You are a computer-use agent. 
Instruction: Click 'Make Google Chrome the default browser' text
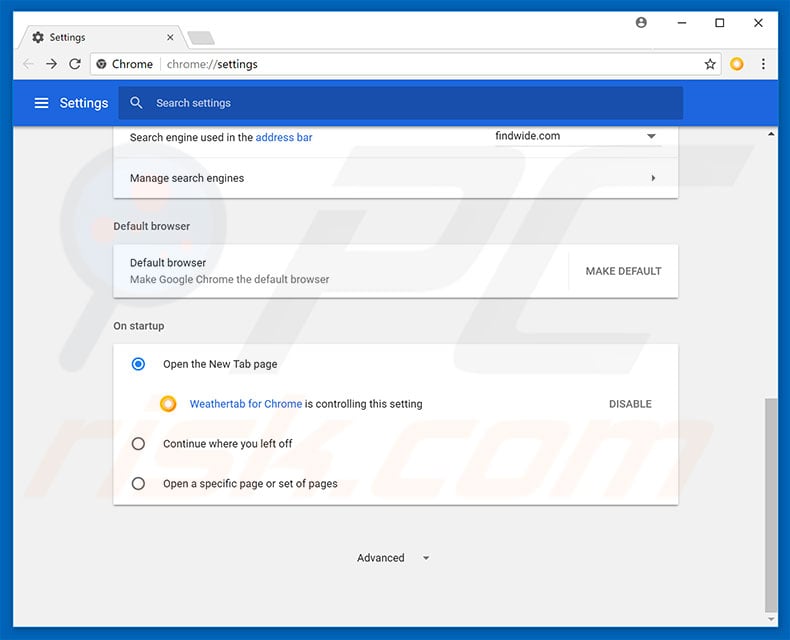229,279
